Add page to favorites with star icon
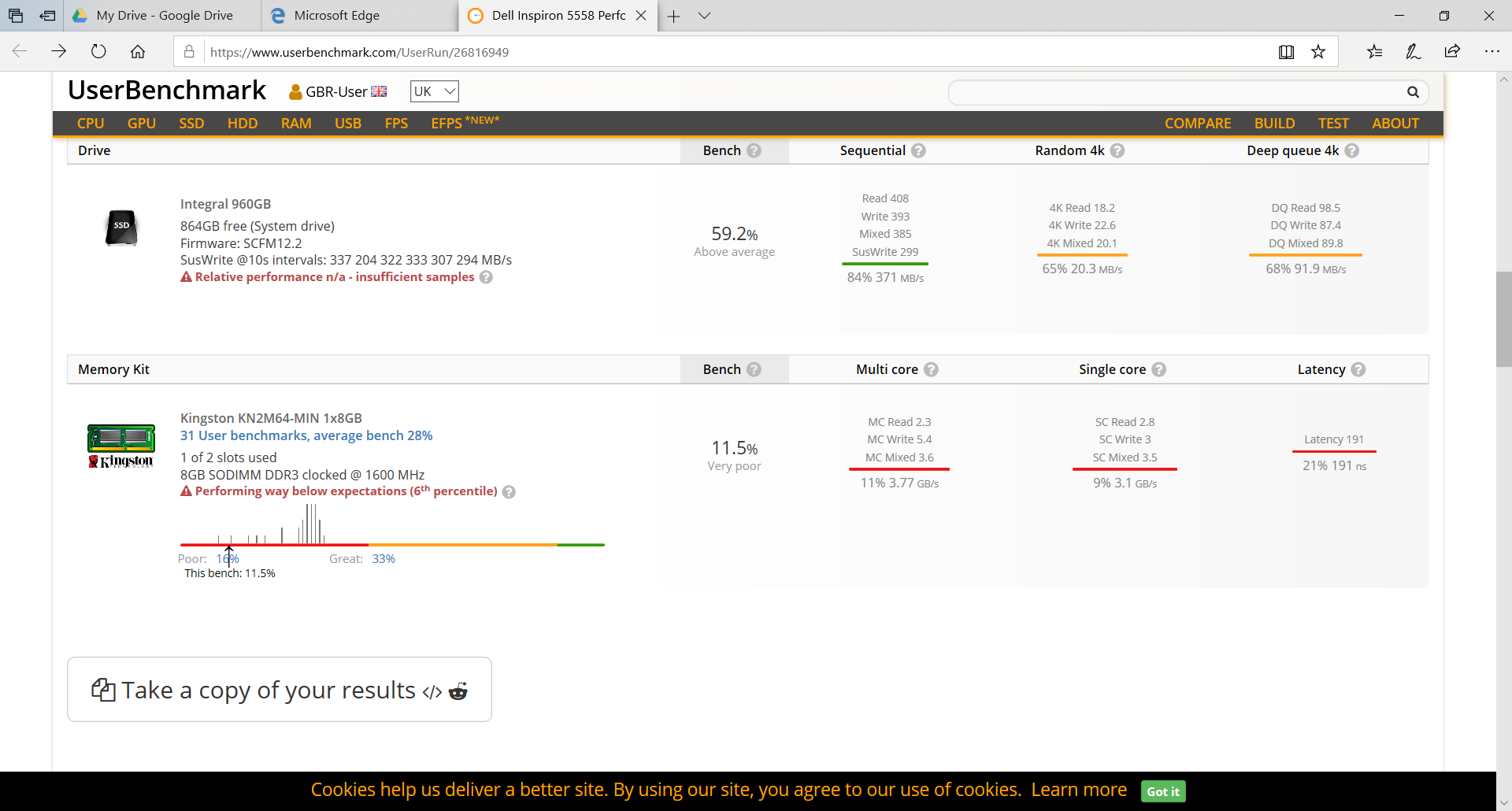The height and width of the screenshot is (811, 1512). (x=1318, y=52)
